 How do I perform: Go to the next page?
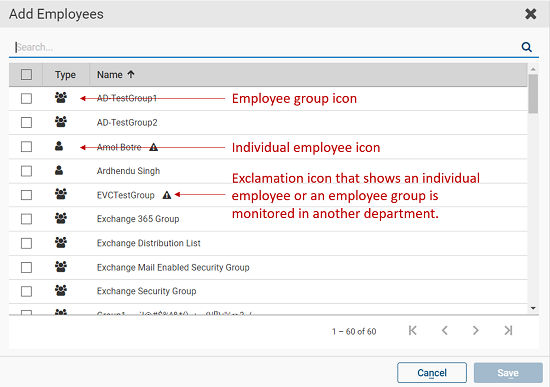[476, 331]
